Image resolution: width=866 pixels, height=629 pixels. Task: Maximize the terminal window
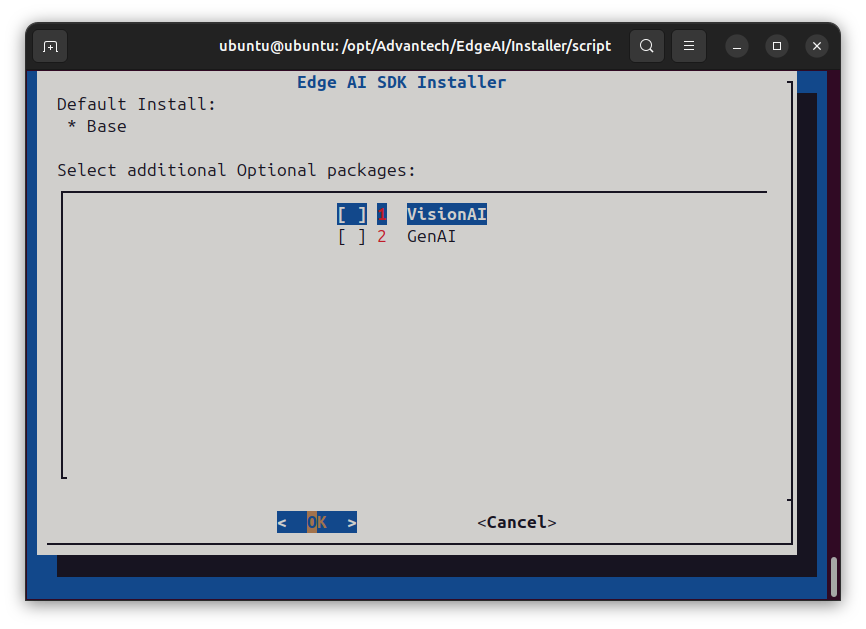click(x=777, y=46)
